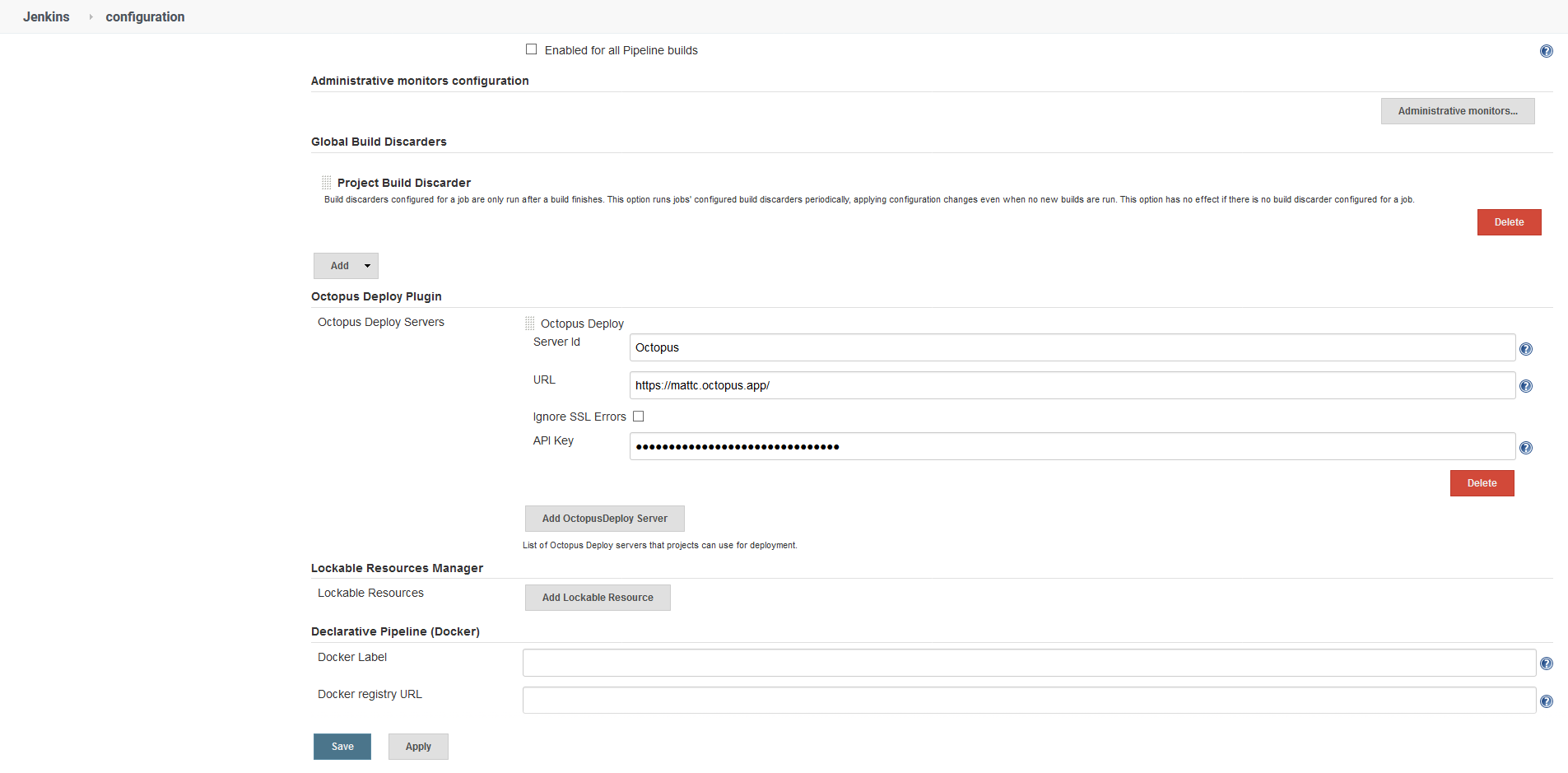Show help for the API Key field
1568x773 pixels.
(x=1525, y=448)
